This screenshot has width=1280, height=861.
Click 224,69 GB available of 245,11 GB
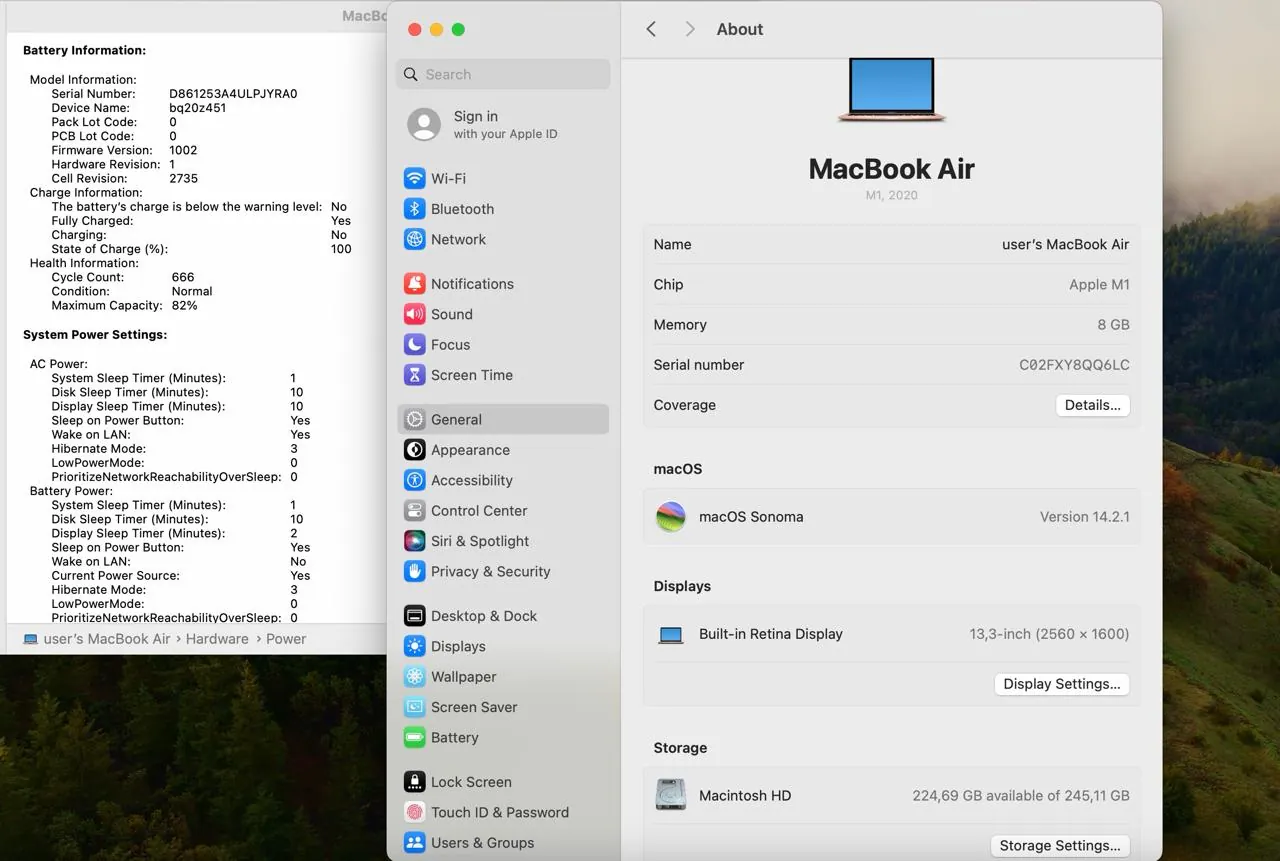pos(1021,796)
